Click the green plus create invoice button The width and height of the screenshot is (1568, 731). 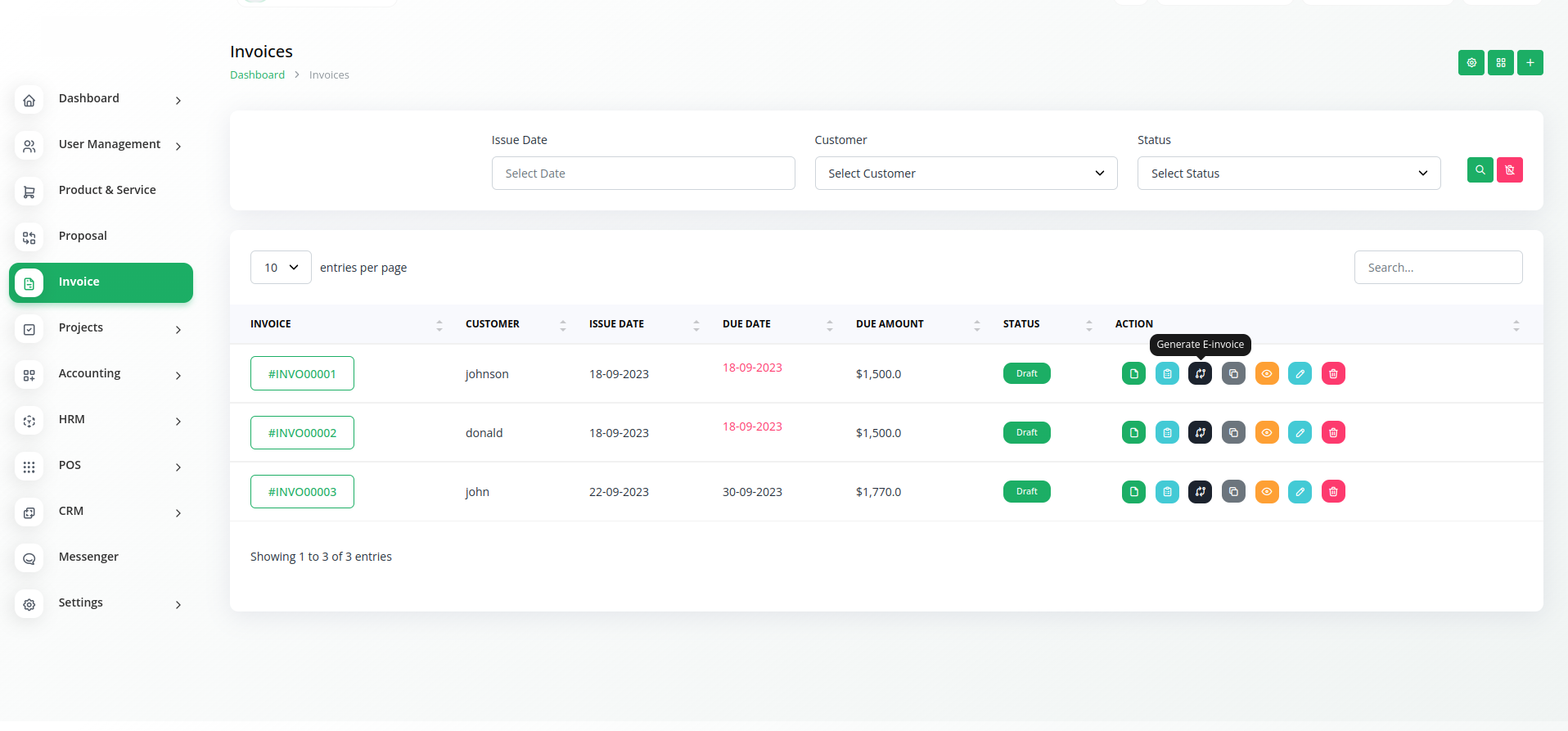click(1530, 63)
